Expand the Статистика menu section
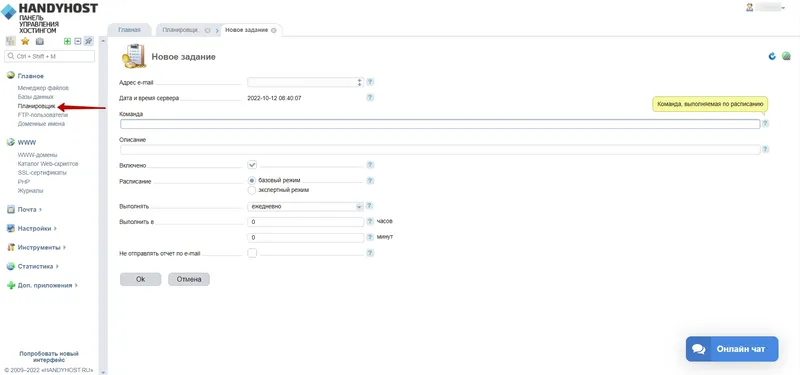 point(38,266)
